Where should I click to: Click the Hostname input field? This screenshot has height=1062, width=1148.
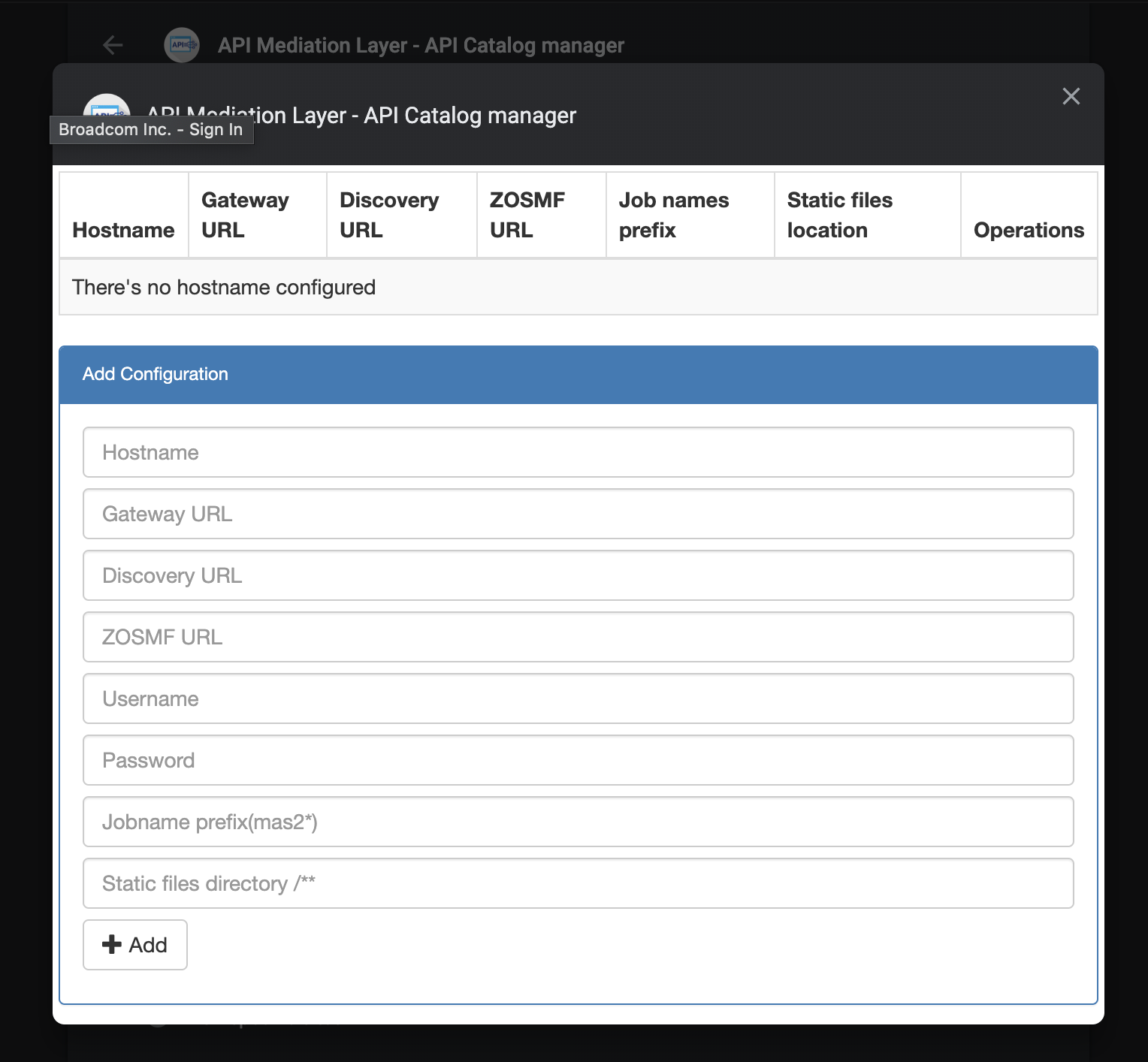click(578, 452)
